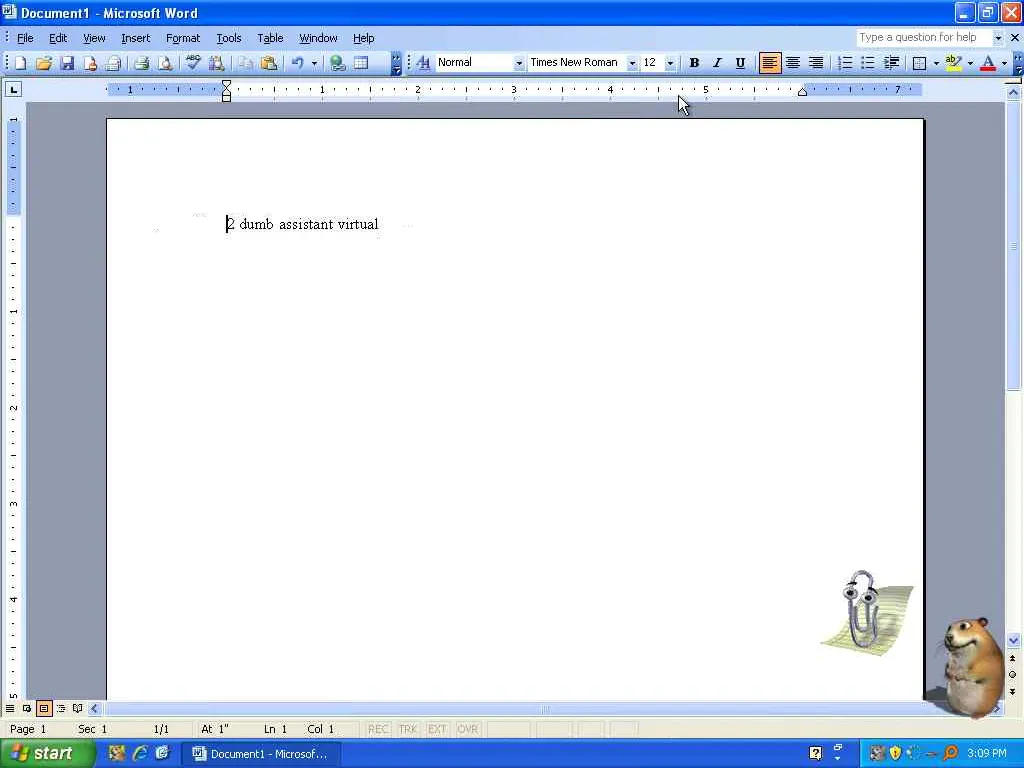The image size is (1024, 768).
Task: Open the Format menu
Action: point(183,38)
